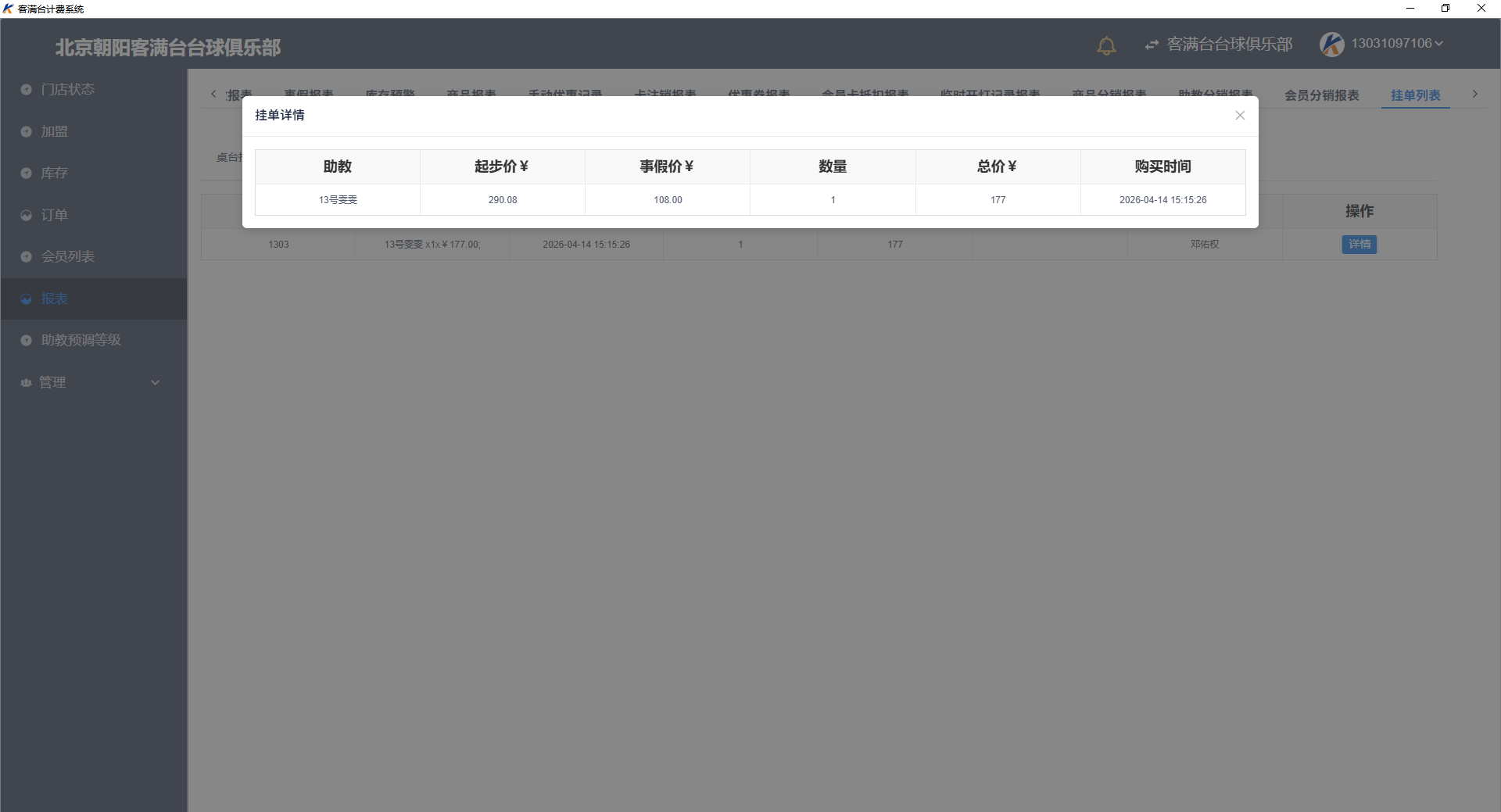Click the 加盟 sidebar icon
The image size is (1501, 812).
click(x=26, y=131)
